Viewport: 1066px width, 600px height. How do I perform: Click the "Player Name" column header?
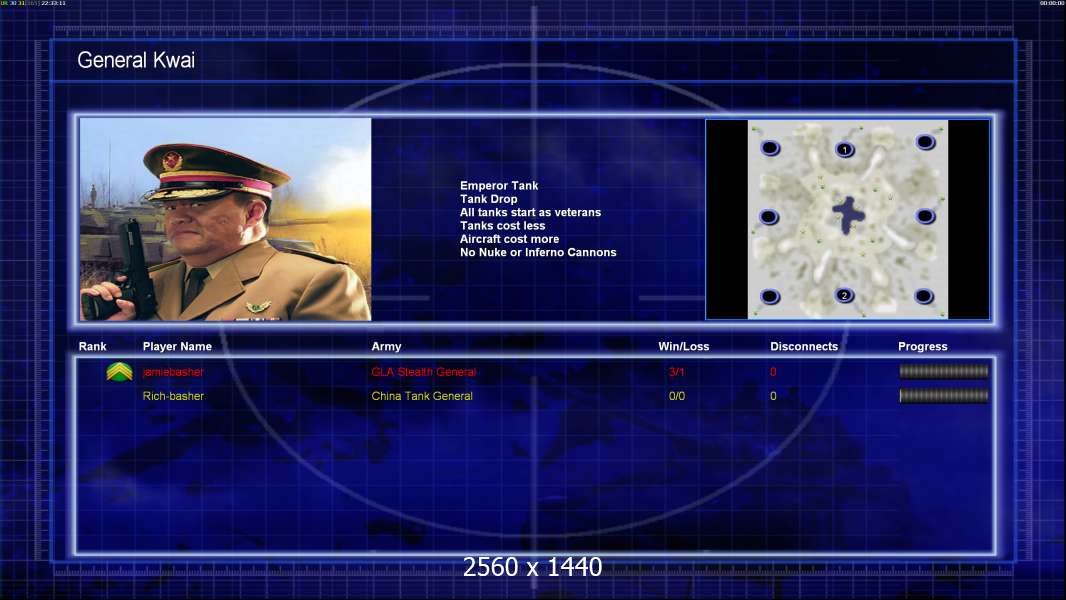point(177,347)
